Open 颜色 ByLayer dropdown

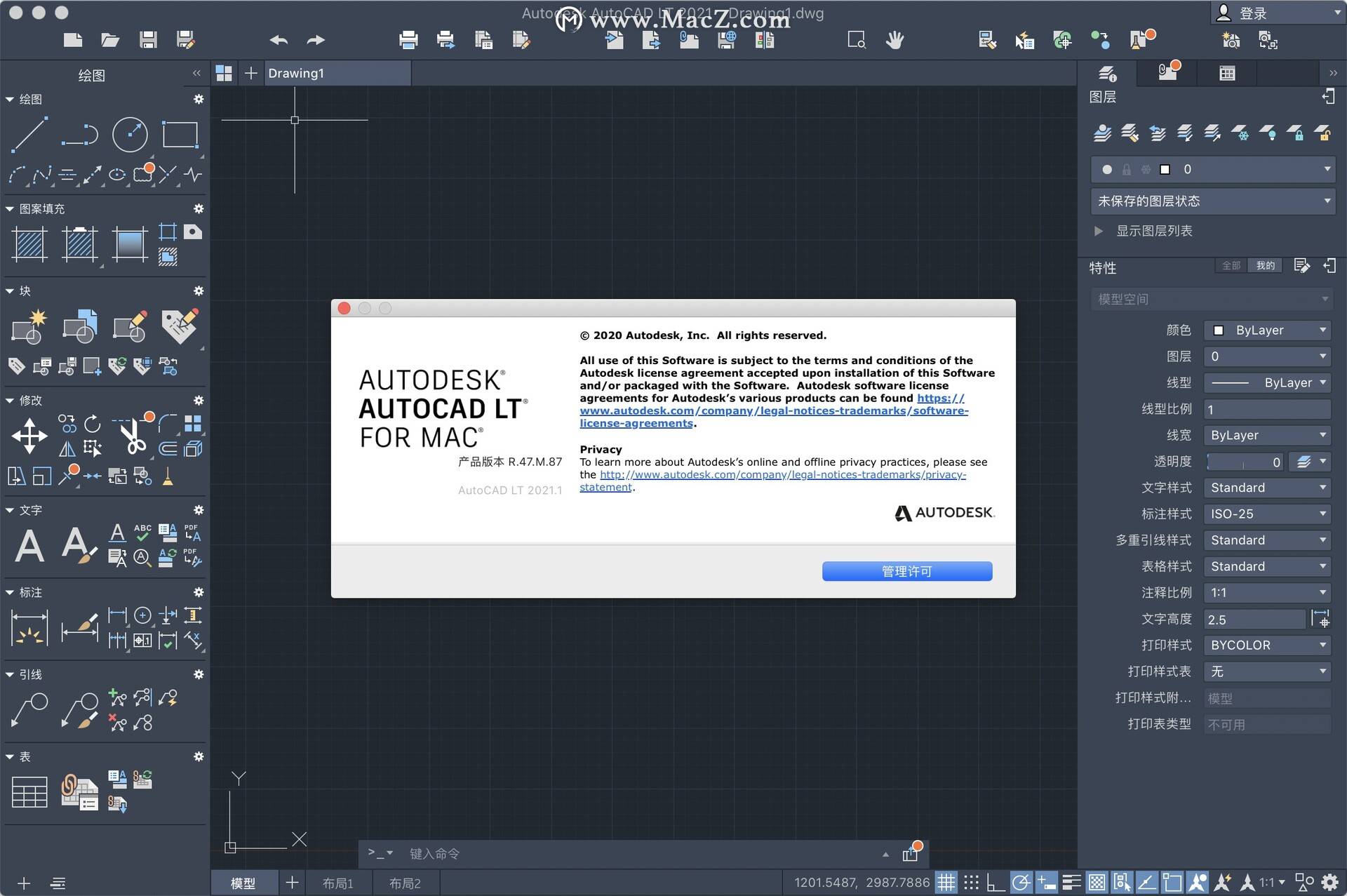click(1267, 330)
